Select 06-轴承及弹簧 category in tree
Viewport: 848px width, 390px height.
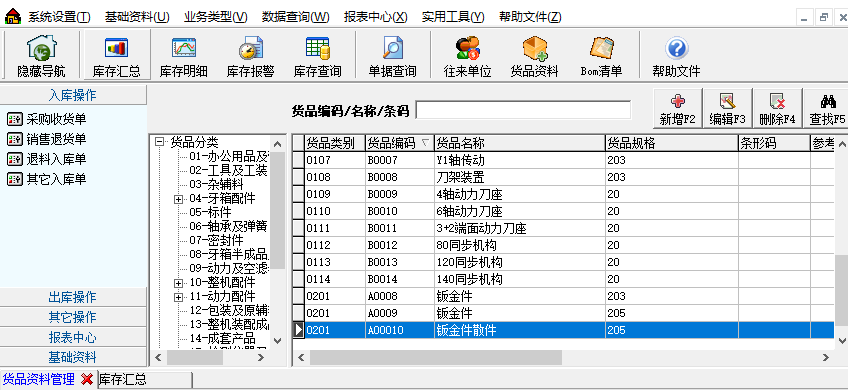click(x=228, y=227)
